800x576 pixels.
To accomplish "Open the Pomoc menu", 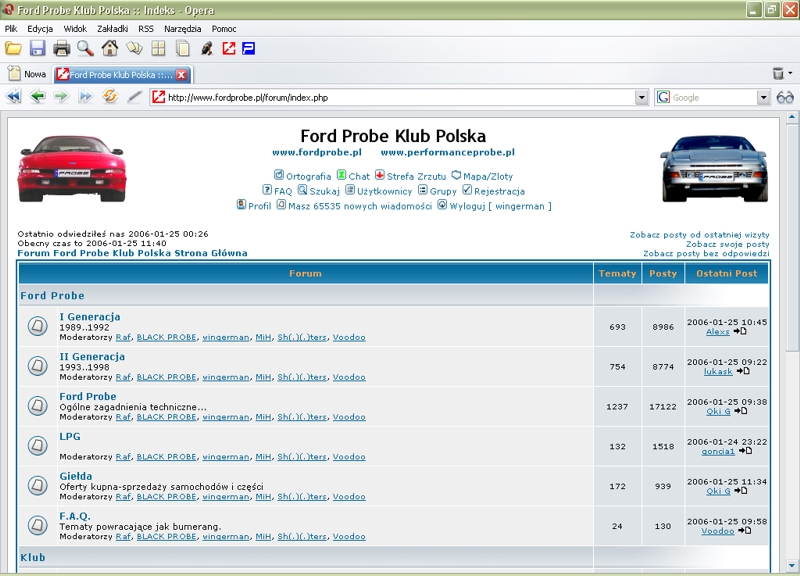I will click(224, 29).
